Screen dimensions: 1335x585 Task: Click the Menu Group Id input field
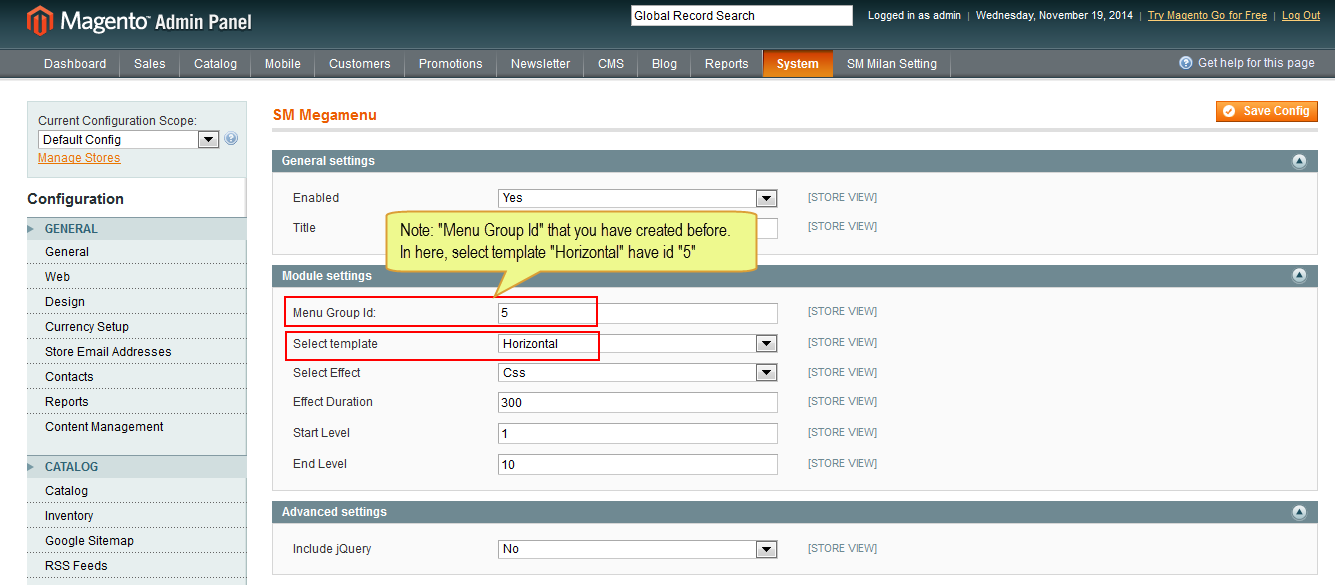pyautogui.click(x=638, y=313)
